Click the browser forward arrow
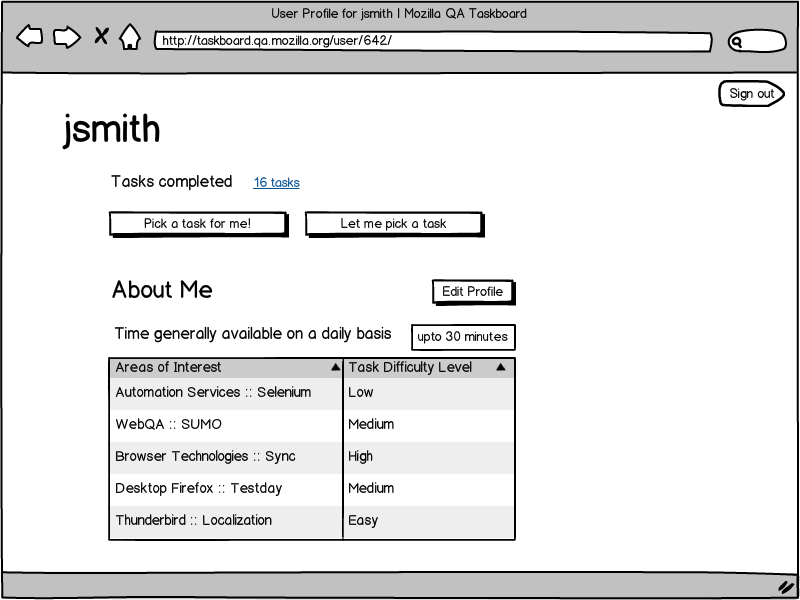Image resolution: width=800 pixels, height=600 pixels. click(x=67, y=37)
